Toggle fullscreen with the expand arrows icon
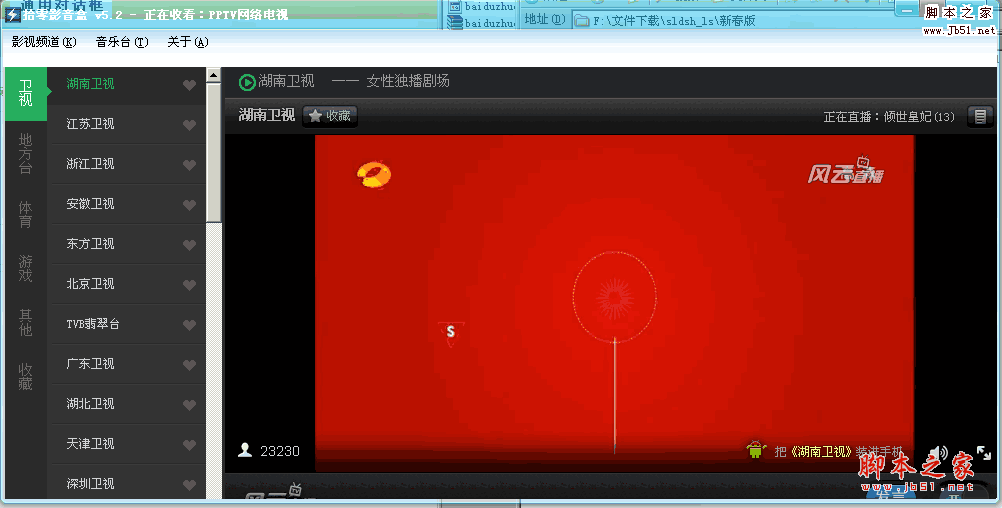The image size is (1002, 508). (x=983, y=452)
